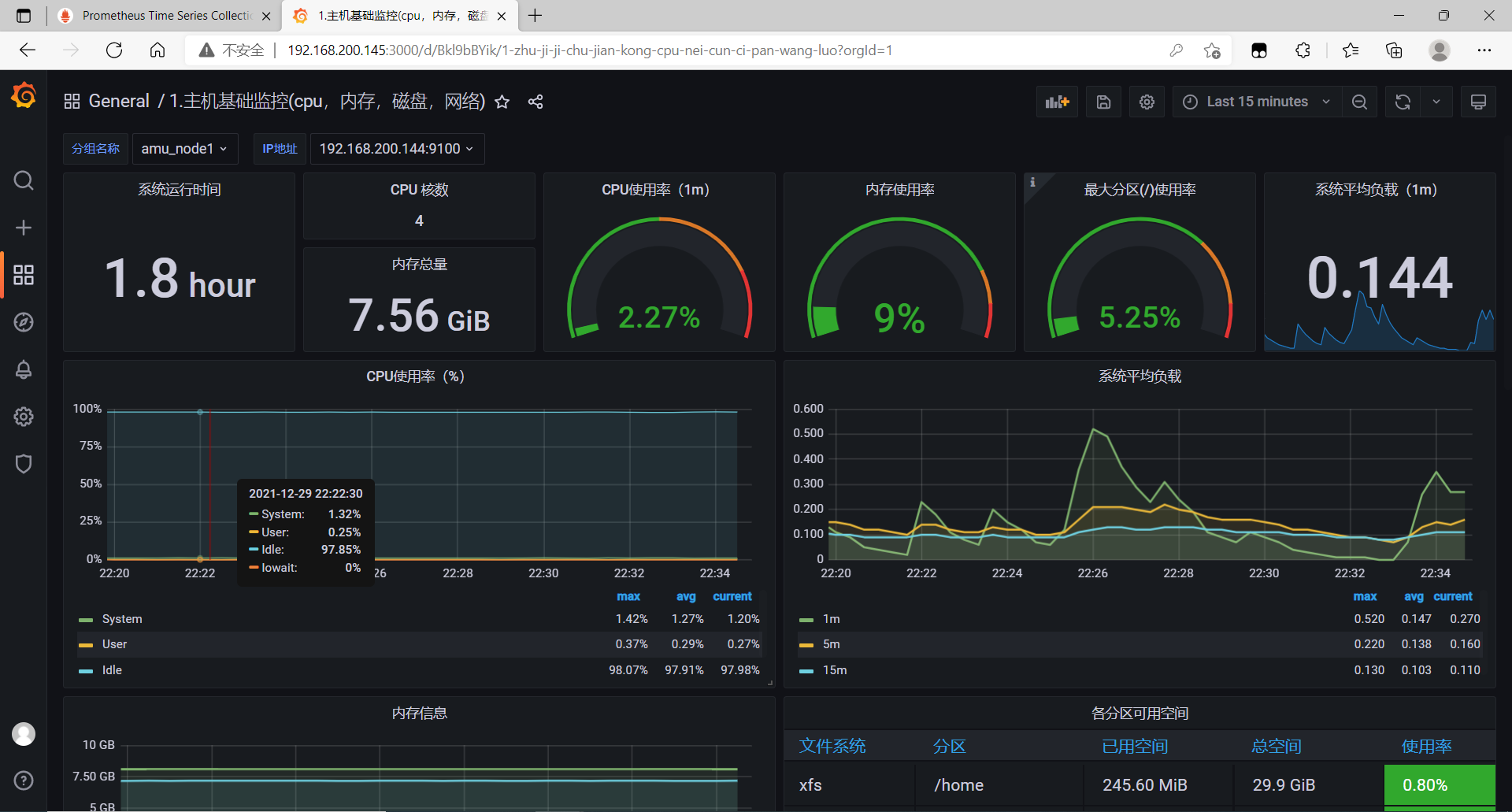The height and width of the screenshot is (812, 1512).
Task: Sort load legend by max column
Action: coord(1365,596)
